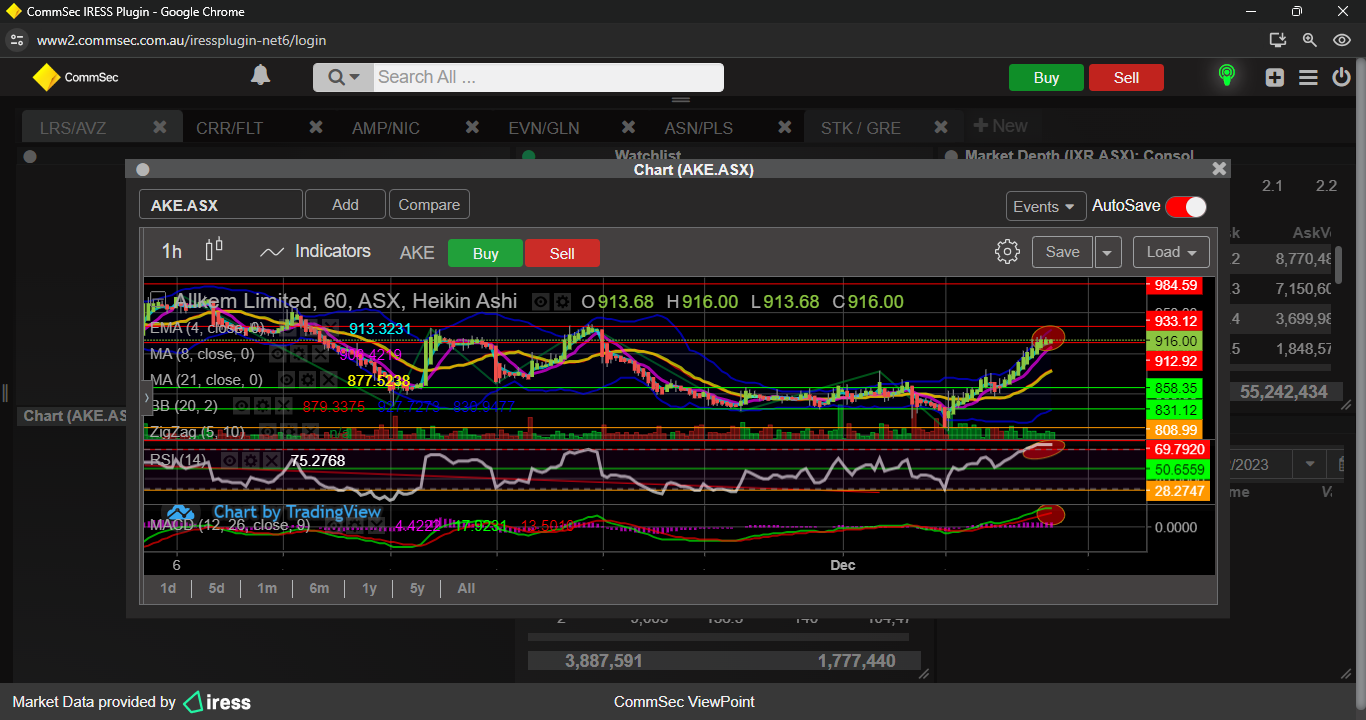This screenshot has height=720, width=1366.
Task: Open the candlestick chart style selector
Action: pyautogui.click(x=213, y=250)
